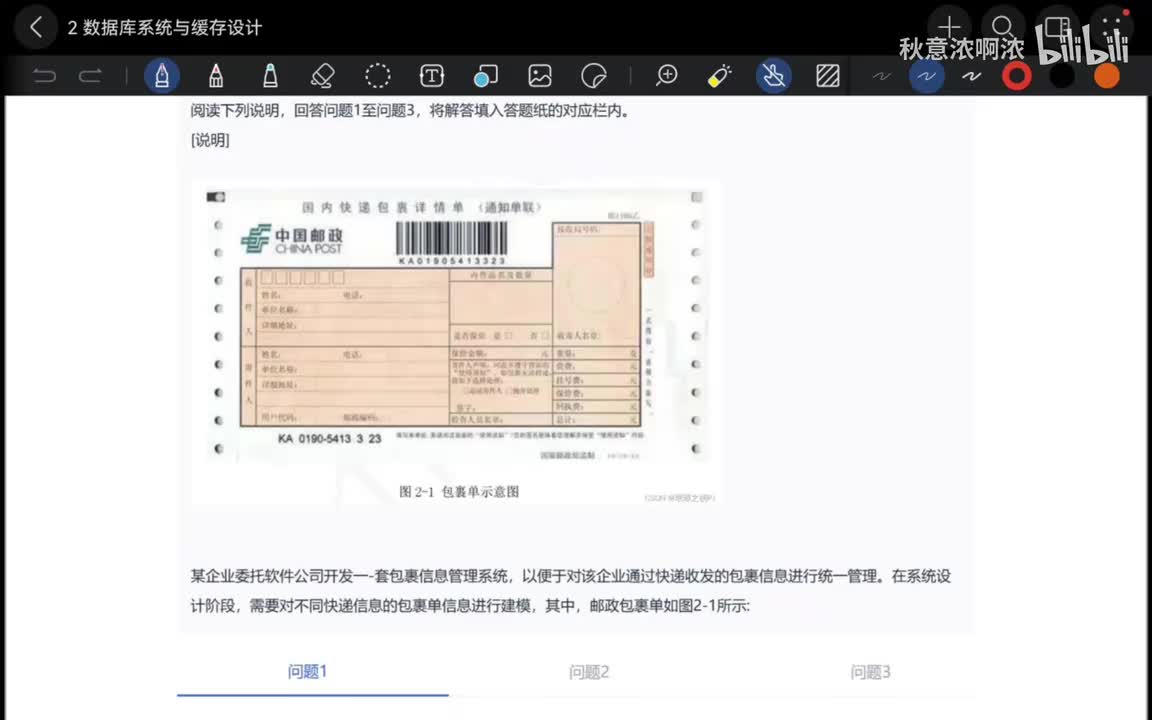Click the paragraph starting 某企业委托软件公司

(x=571, y=591)
